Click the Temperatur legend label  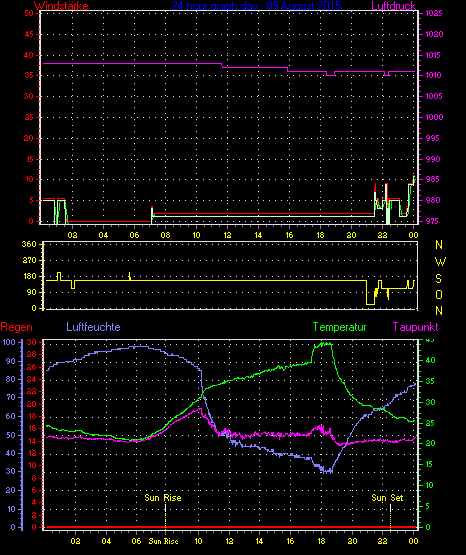(339, 327)
